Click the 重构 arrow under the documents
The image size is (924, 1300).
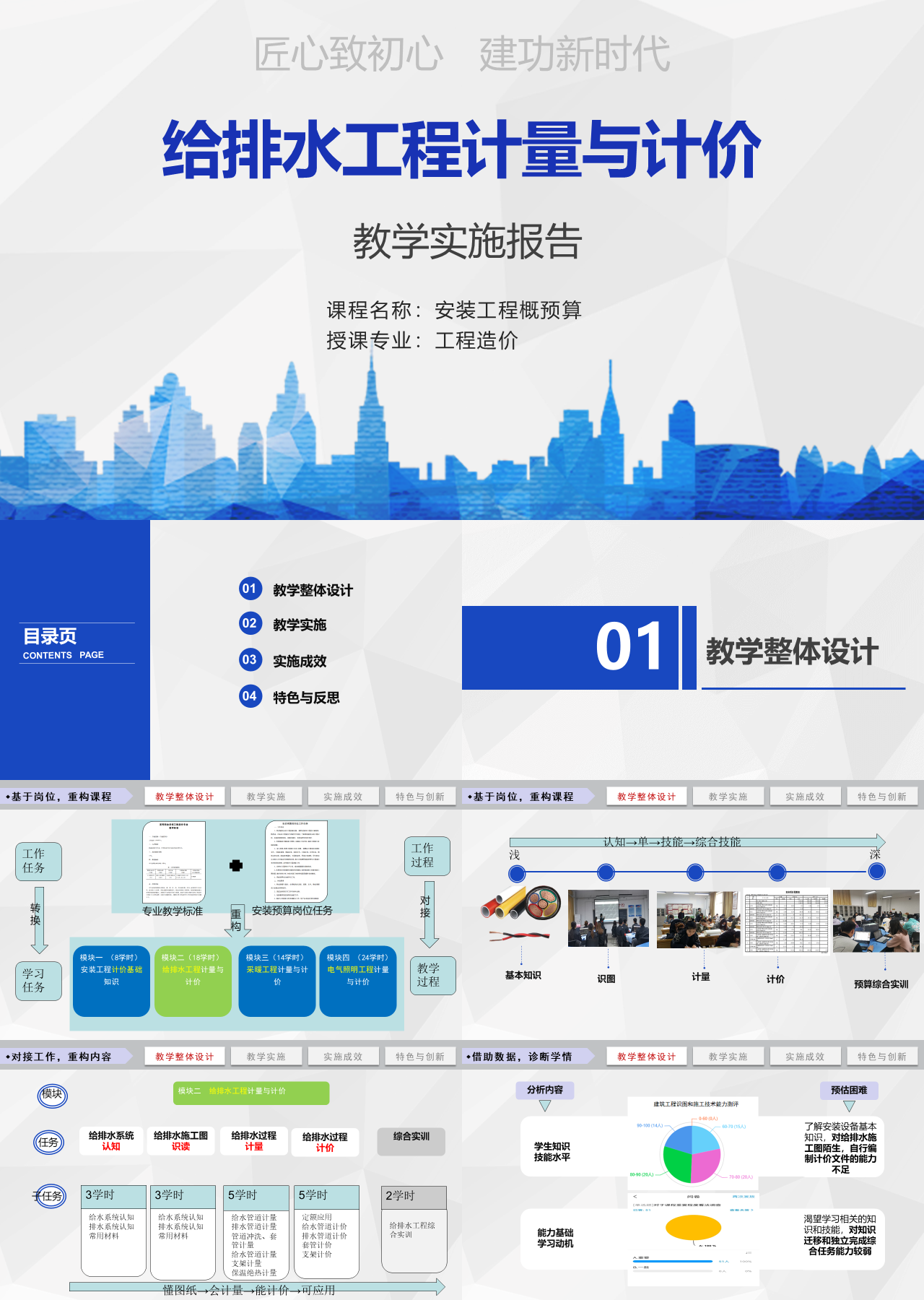(236, 921)
